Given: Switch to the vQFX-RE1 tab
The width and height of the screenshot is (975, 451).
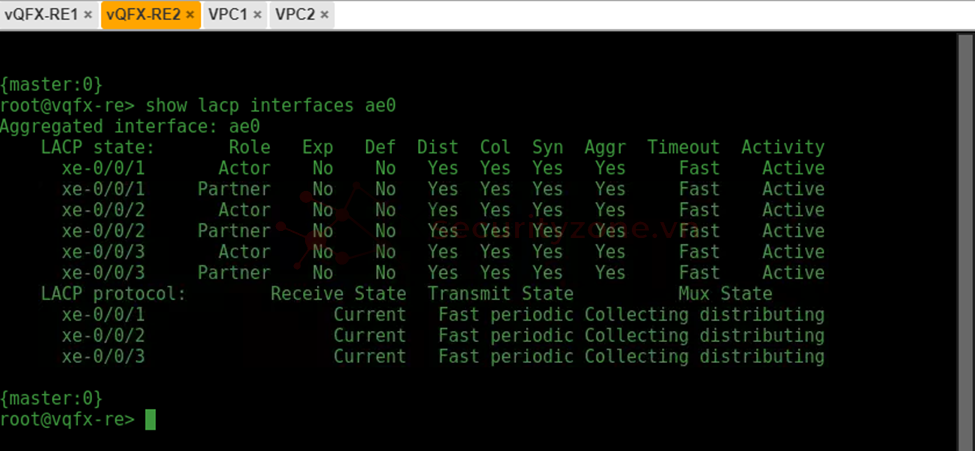Looking at the screenshot, I should tap(41, 14).
